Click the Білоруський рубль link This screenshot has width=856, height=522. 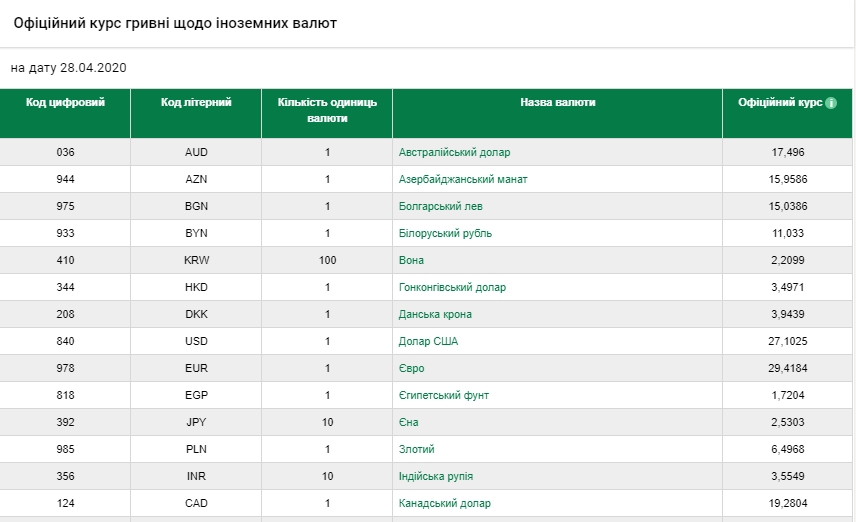coord(445,233)
